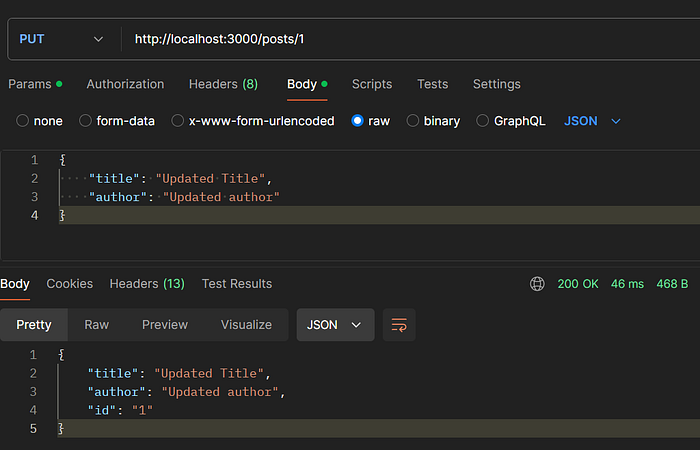Select the raw body option
700x450 pixels.
pyautogui.click(x=358, y=121)
